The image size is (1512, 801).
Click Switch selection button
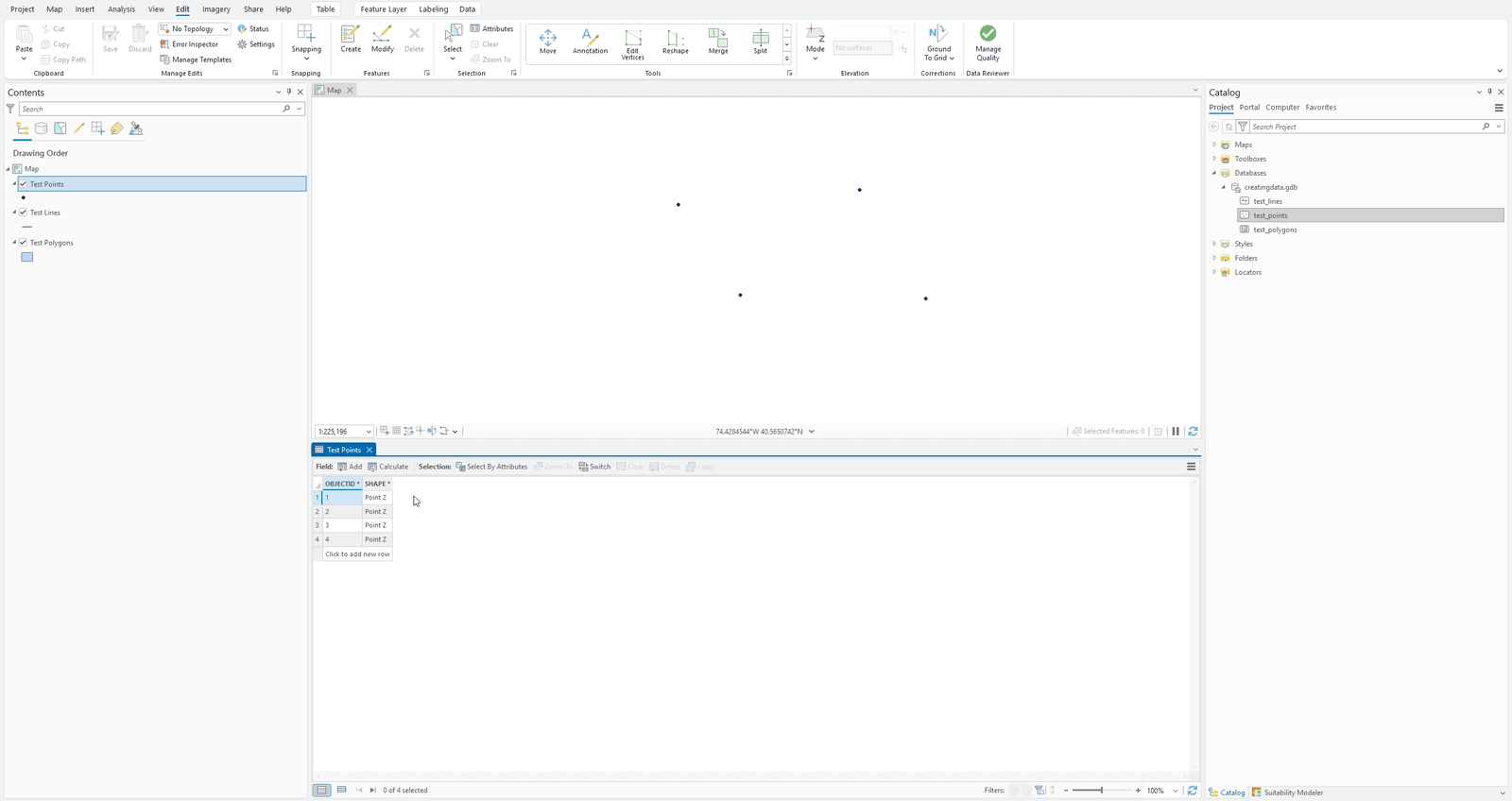click(x=594, y=467)
